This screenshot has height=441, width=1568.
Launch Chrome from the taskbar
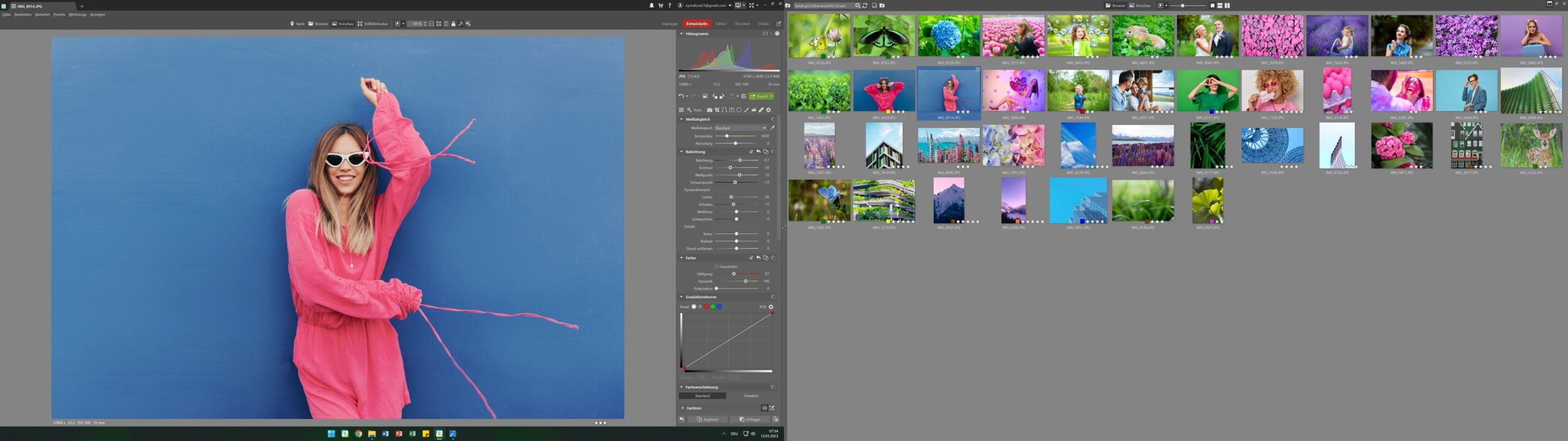(x=358, y=434)
